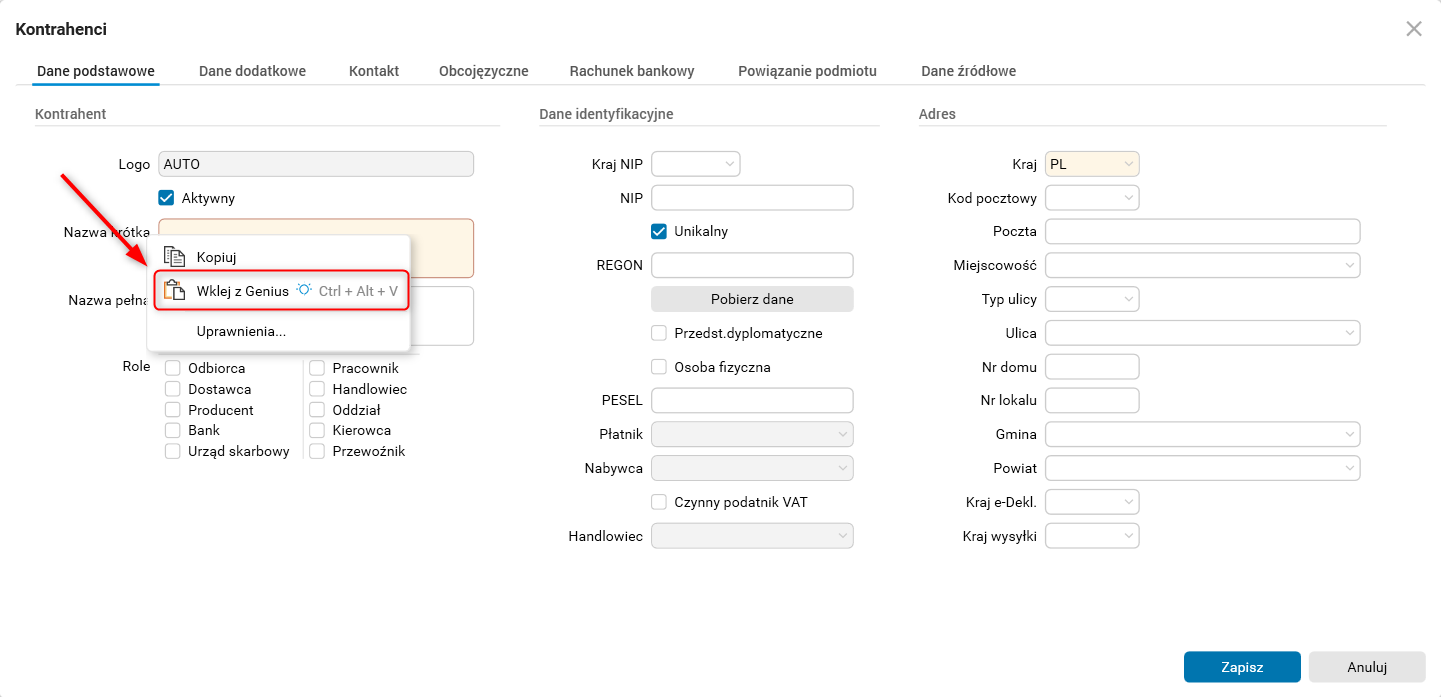Choose Uprawnienia... from context menu
1441x697 pixels.
241,331
